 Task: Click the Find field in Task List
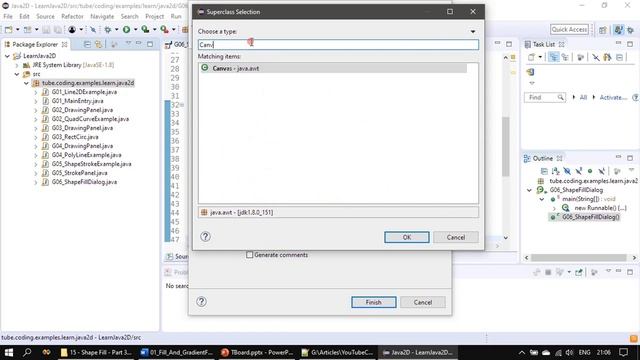[544, 97]
